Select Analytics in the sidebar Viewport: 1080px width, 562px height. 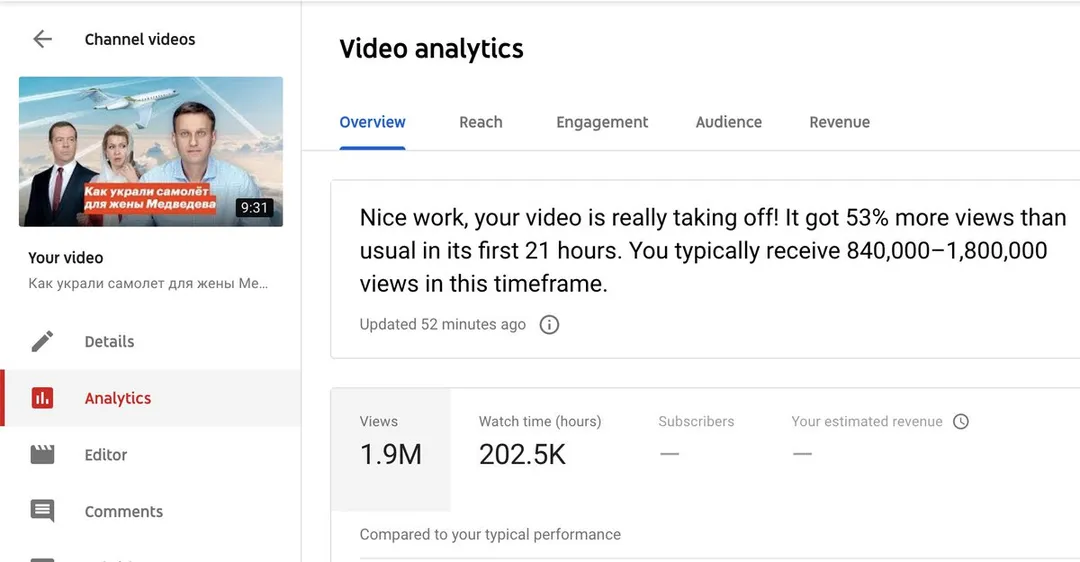tap(150, 398)
